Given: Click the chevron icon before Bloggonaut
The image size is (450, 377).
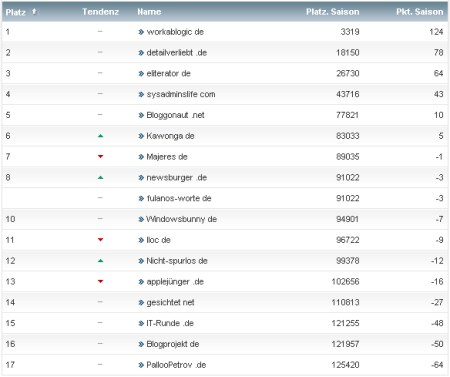Looking at the screenshot, I should pyautogui.click(x=141, y=115).
